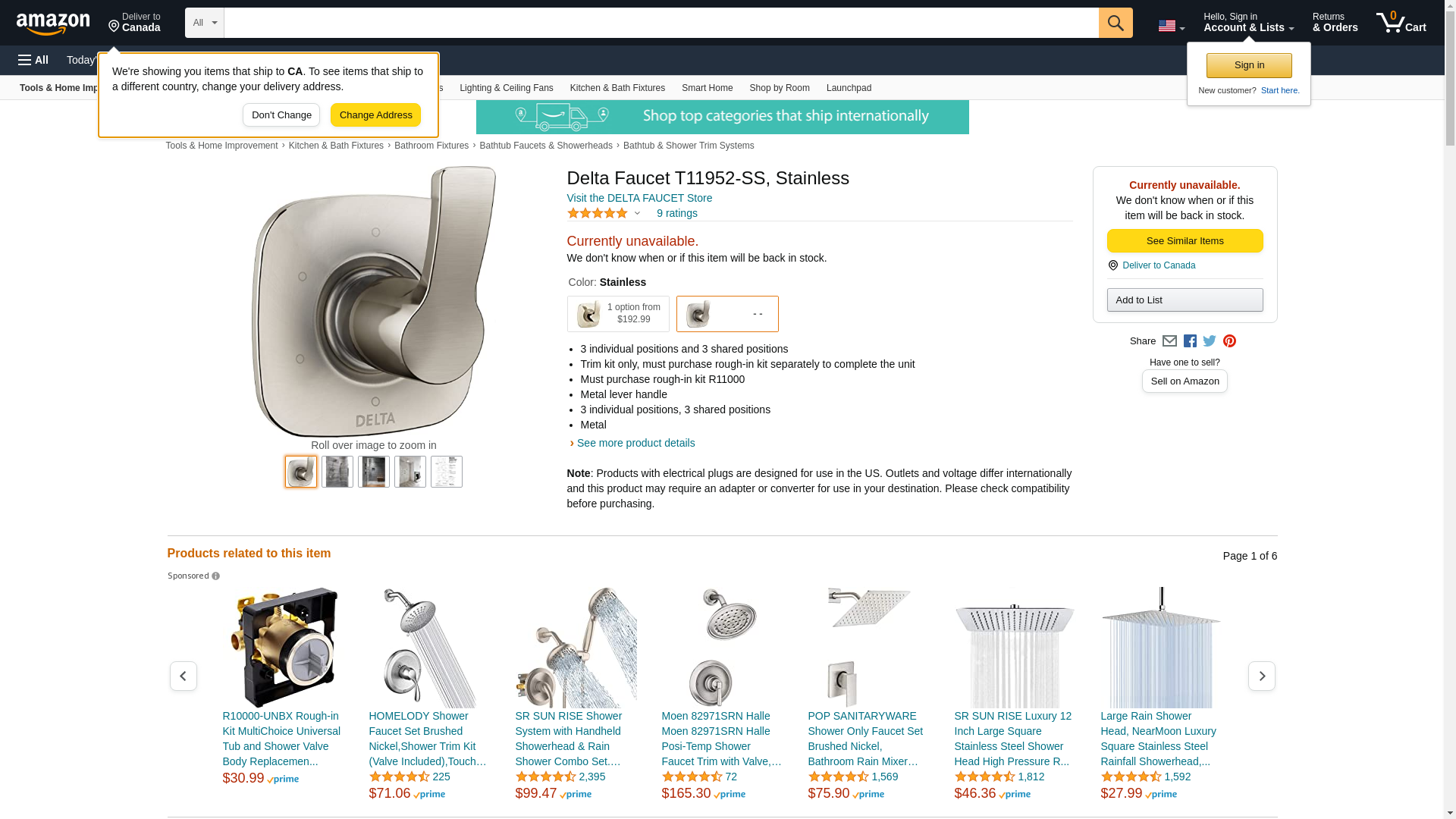
Task: Open the All hamburger menu
Action: [33, 60]
